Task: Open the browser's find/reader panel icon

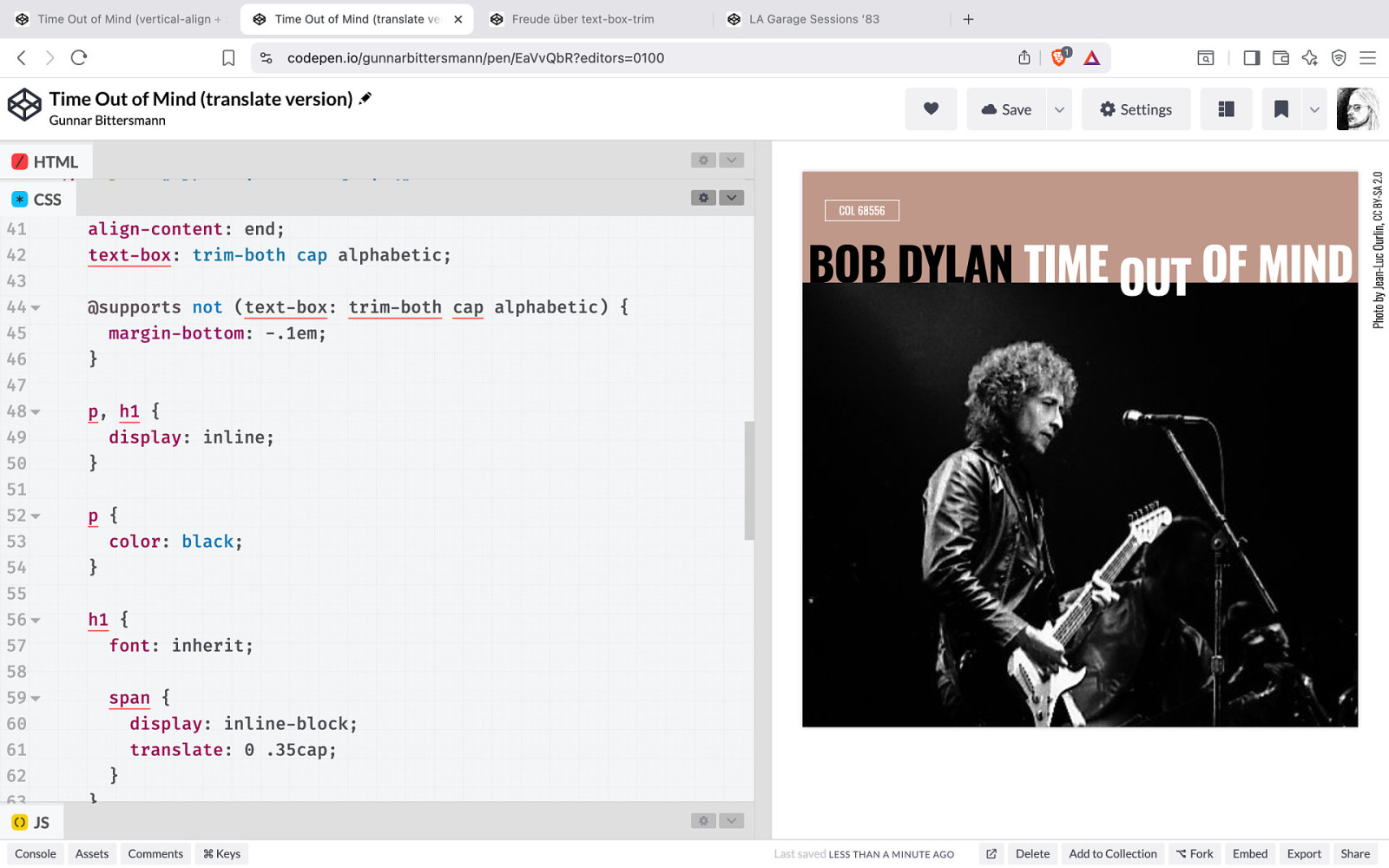Action: (1206, 58)
